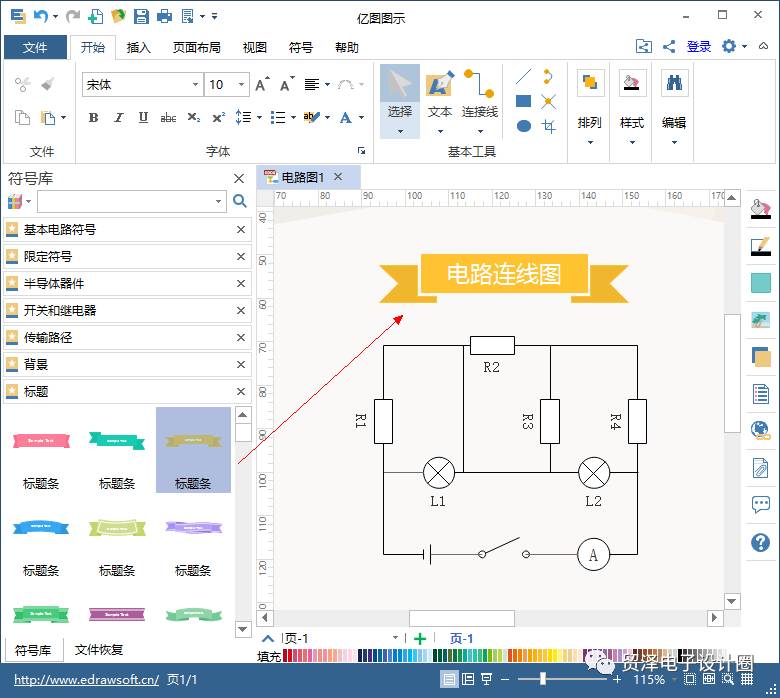Switch to the 帮助 ribbon tab
This screenshot has width=780, height=698.
coord(347,48)
